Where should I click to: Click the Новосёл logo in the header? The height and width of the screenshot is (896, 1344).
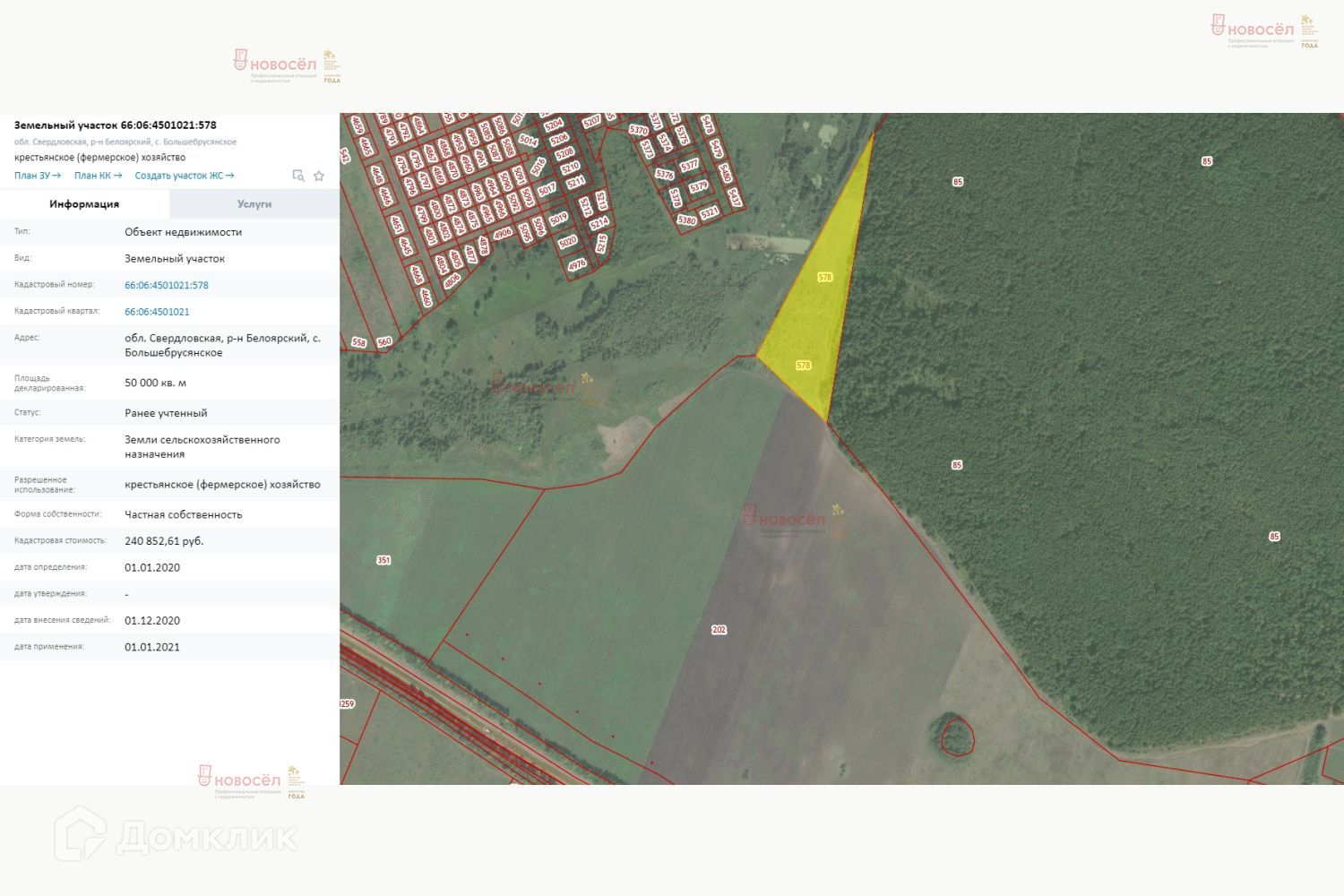[x=287, y=66]
